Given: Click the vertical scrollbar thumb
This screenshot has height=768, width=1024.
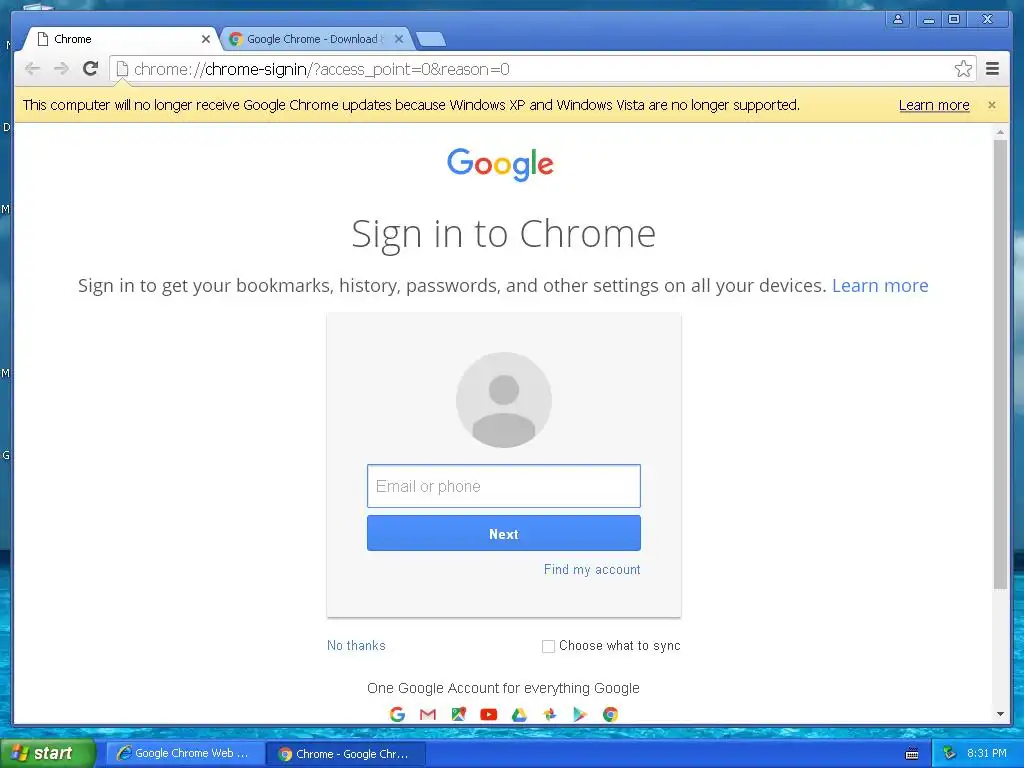Looking at the screenshot, I should click(x=1000, y=364).
